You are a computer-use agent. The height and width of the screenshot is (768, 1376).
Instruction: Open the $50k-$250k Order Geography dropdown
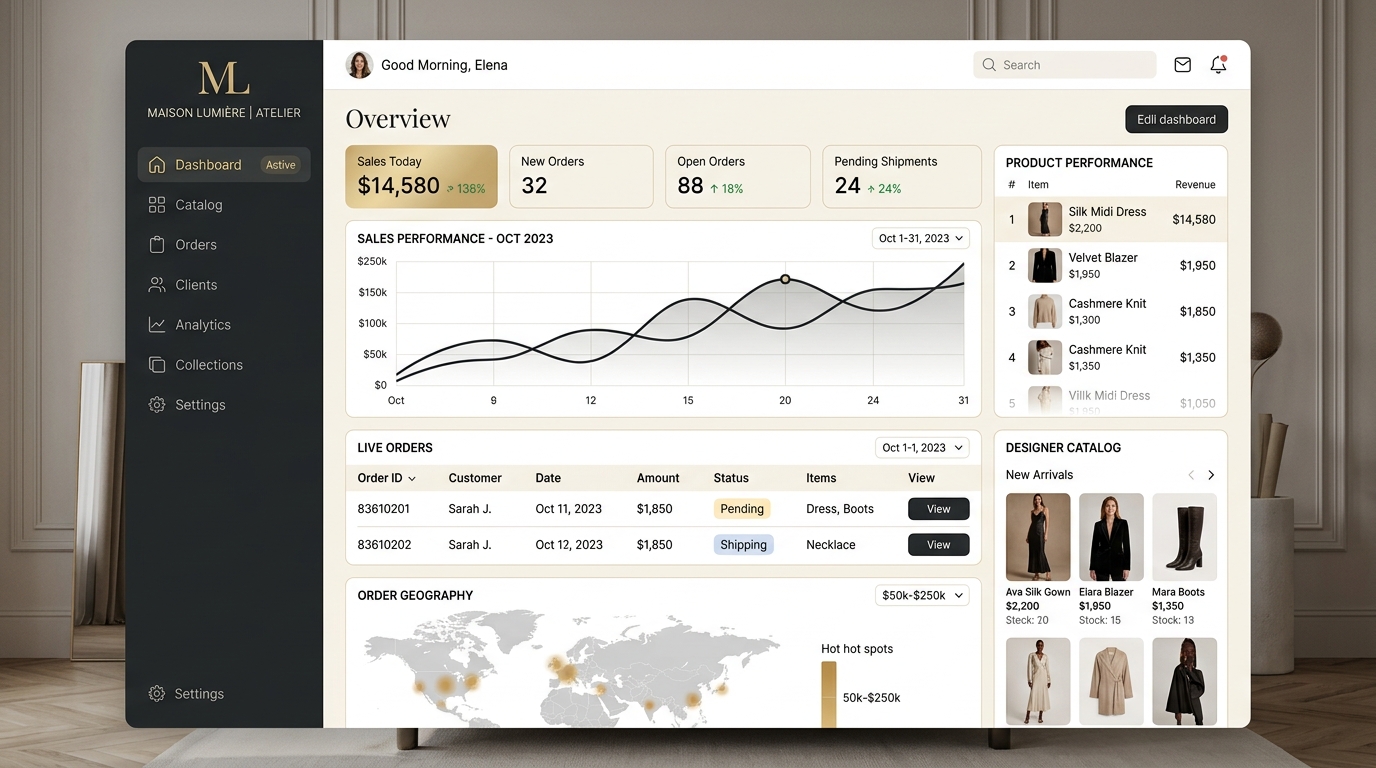[922, 595]
